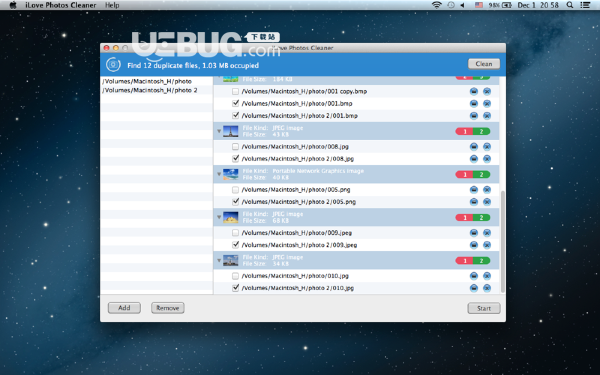Image resolution: width=600 pixels, height=375 pixels.
Task: Click the 1/2 badge on 68 KB group
Action: click(473, 217)
